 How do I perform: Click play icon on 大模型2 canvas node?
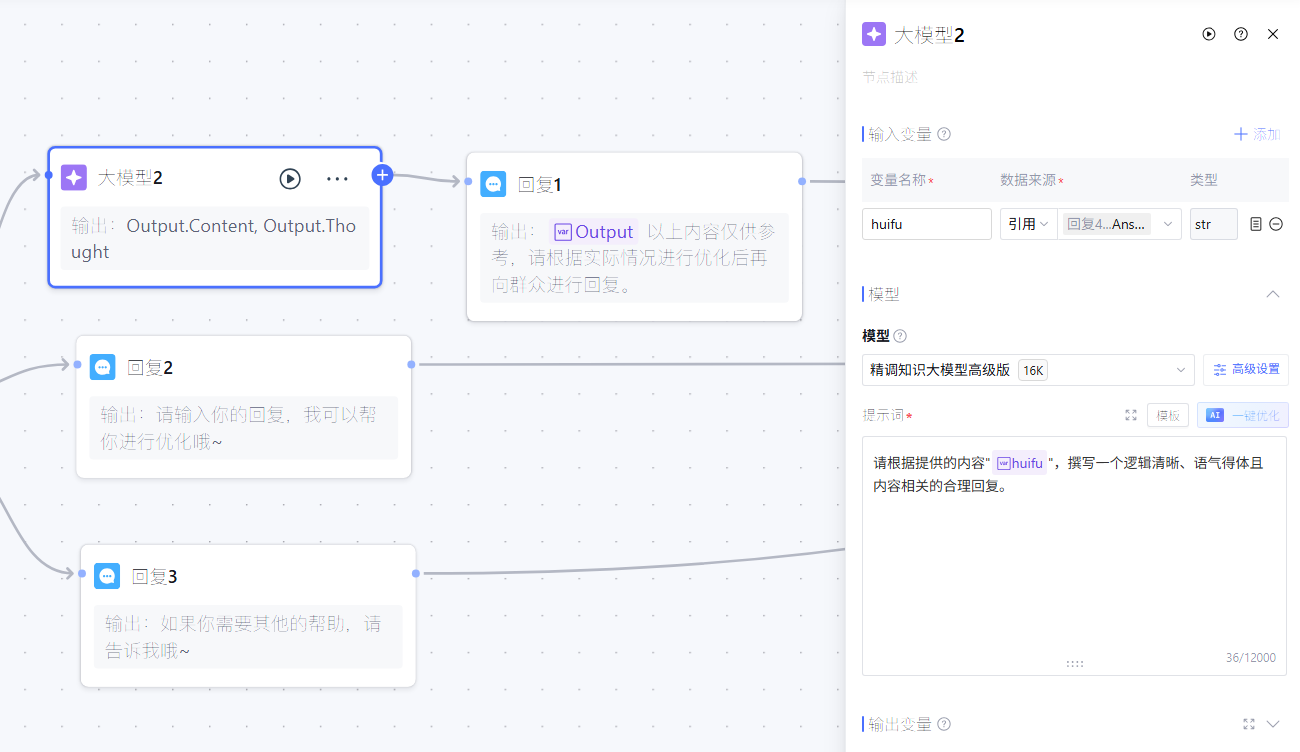coord(290,179)
